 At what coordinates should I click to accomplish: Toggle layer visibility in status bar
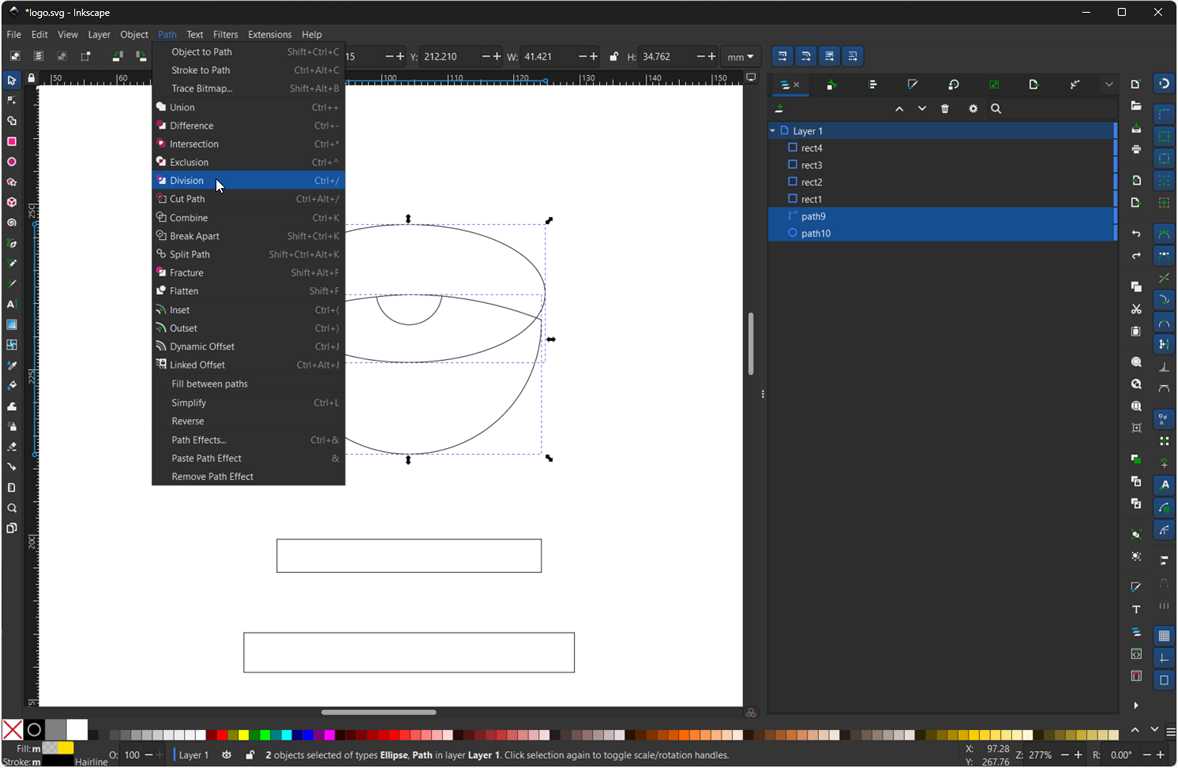[x=227, y=755]
